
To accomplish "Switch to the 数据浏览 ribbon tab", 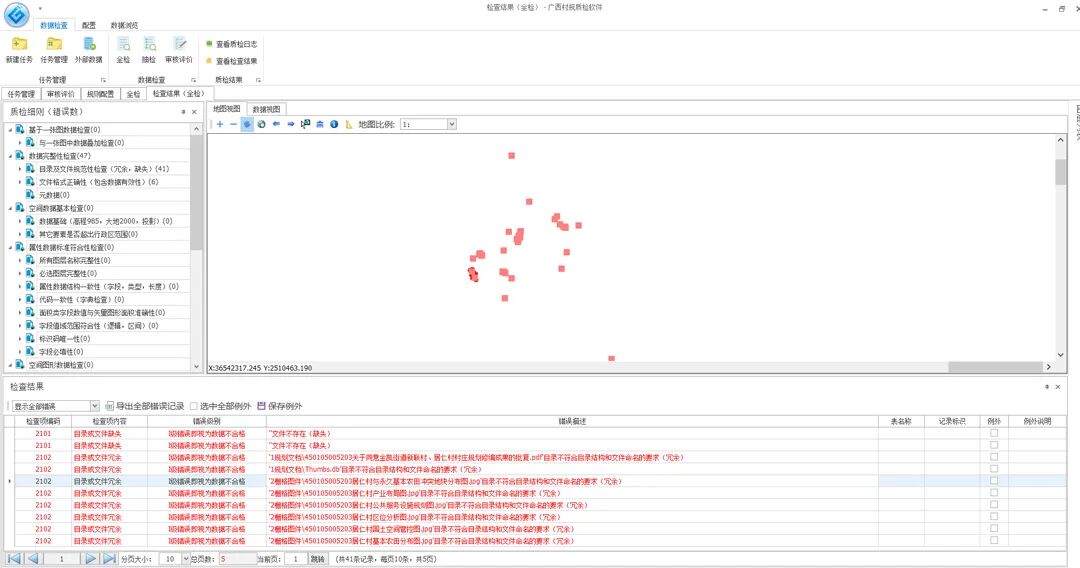I will pos(124,25).
